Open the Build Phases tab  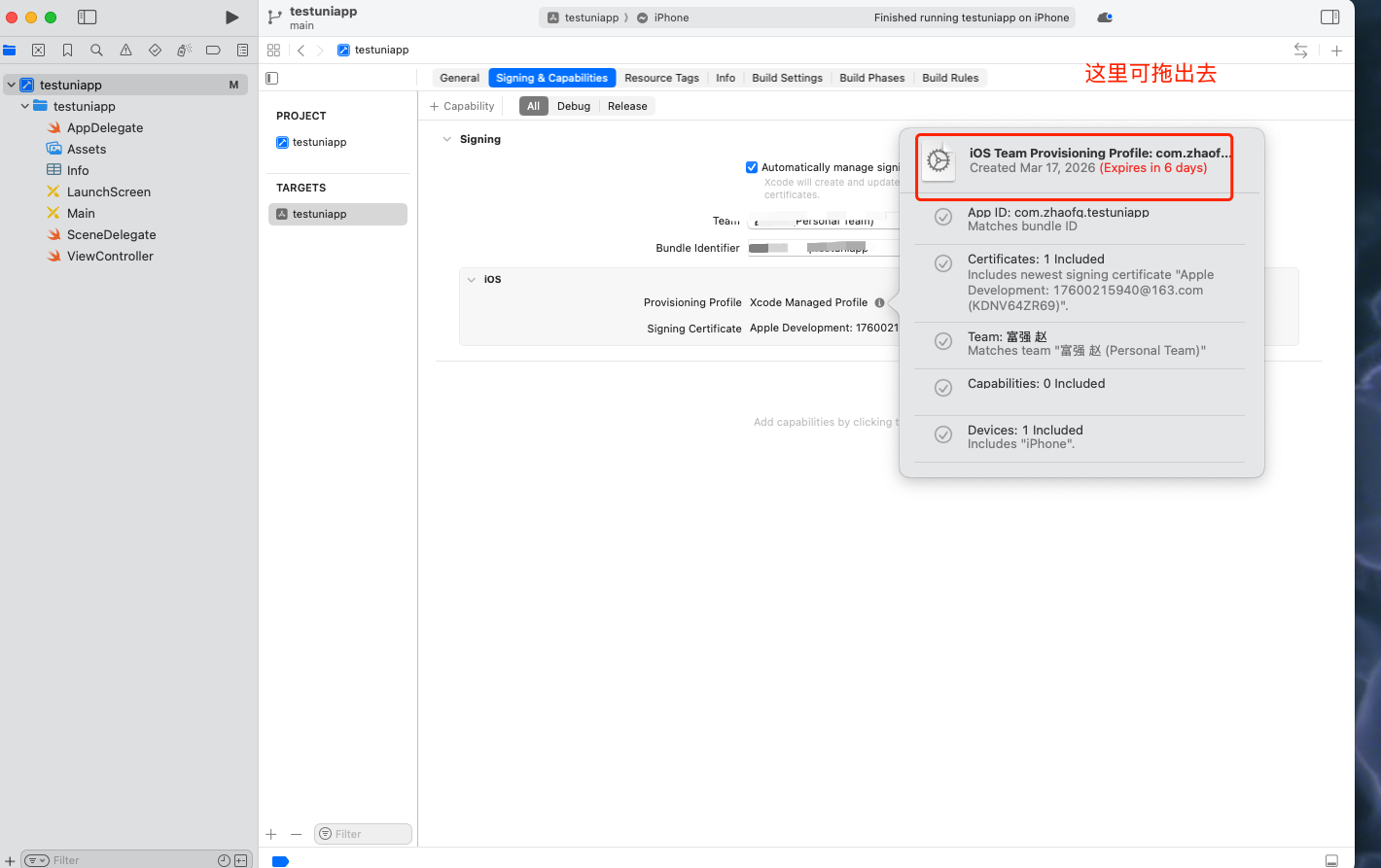(871, 78)
